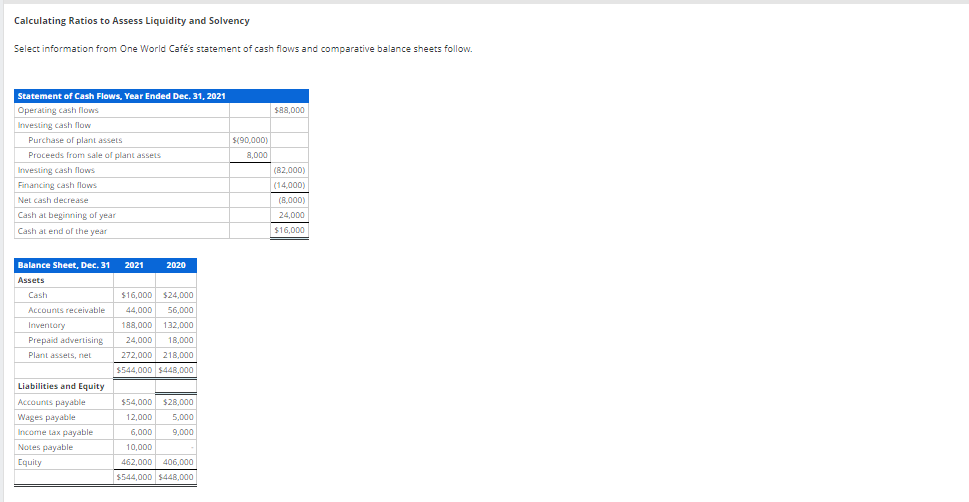Click the 'Plant assets, net' row label
Image resolution: width=969 pixels, height=502 pixels.
point(60,355)
